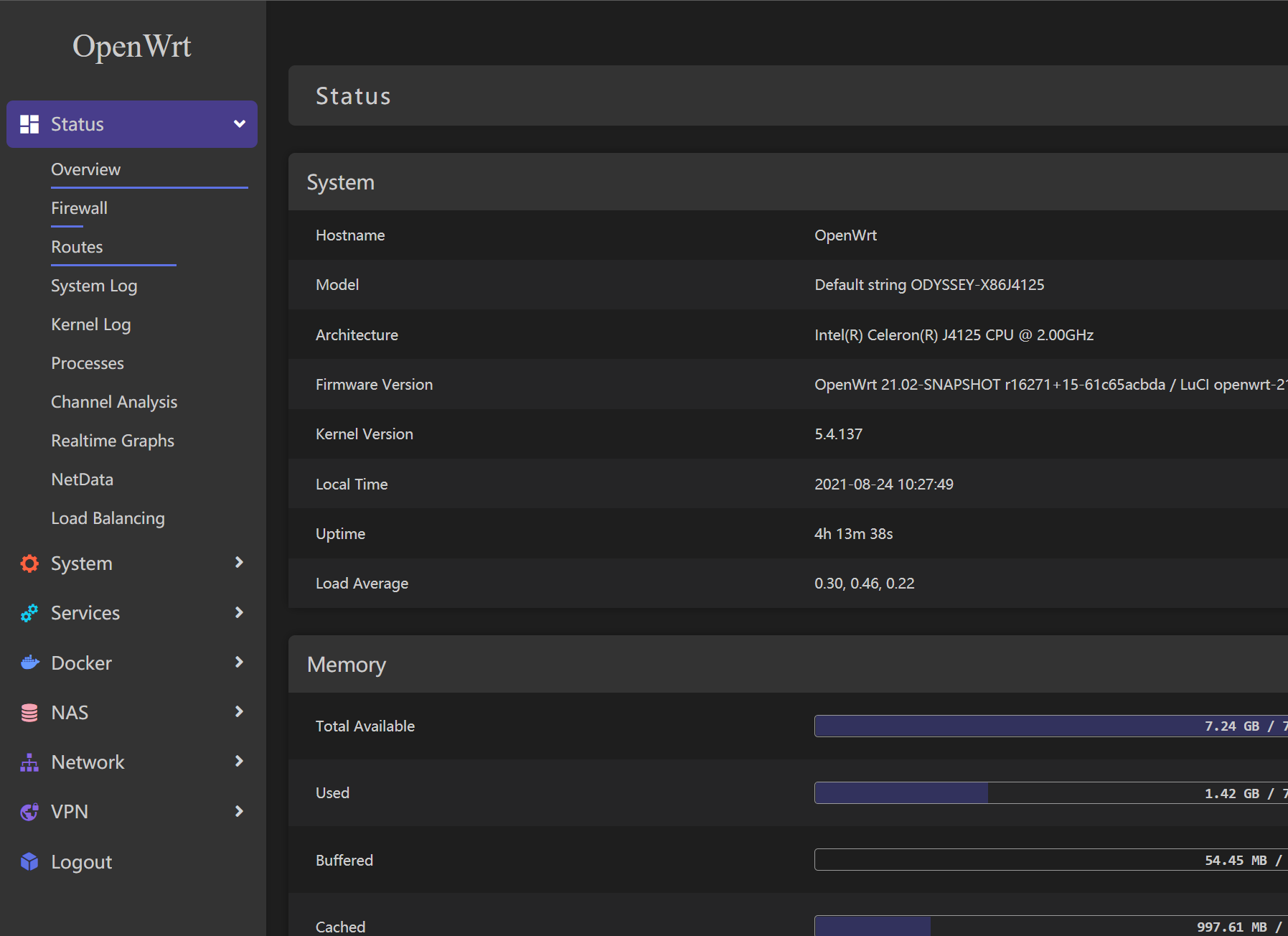Screen dimensions: 1288x936
Task: Click local time 2021-08-24 10:27:49
Action: (884, 484)
